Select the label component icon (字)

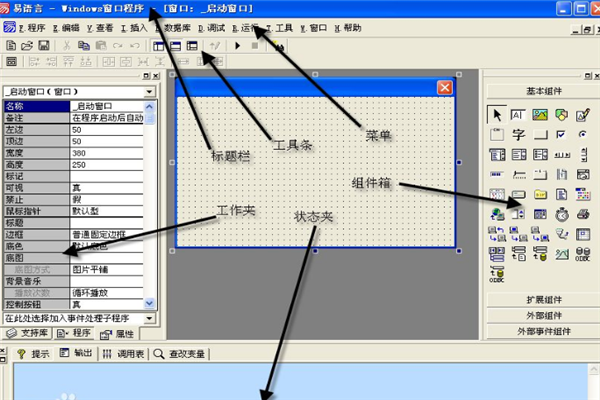519,135
